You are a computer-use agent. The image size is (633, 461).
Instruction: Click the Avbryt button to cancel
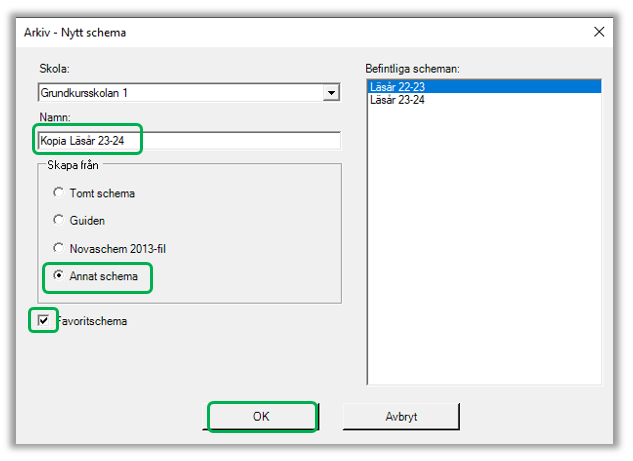pyautogui.click(x=400, y=416)
